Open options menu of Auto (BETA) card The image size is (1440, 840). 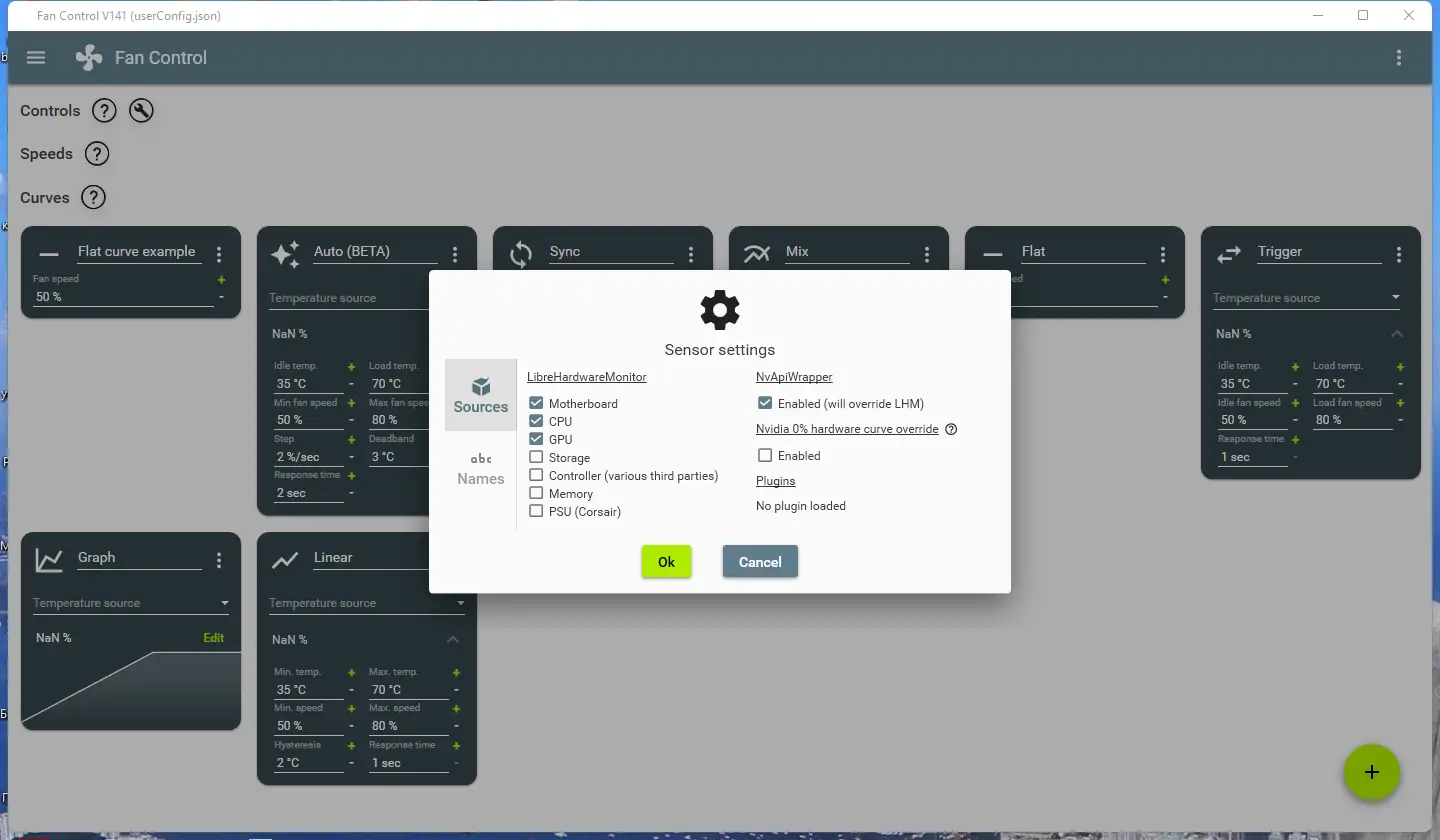coord(455,255)
